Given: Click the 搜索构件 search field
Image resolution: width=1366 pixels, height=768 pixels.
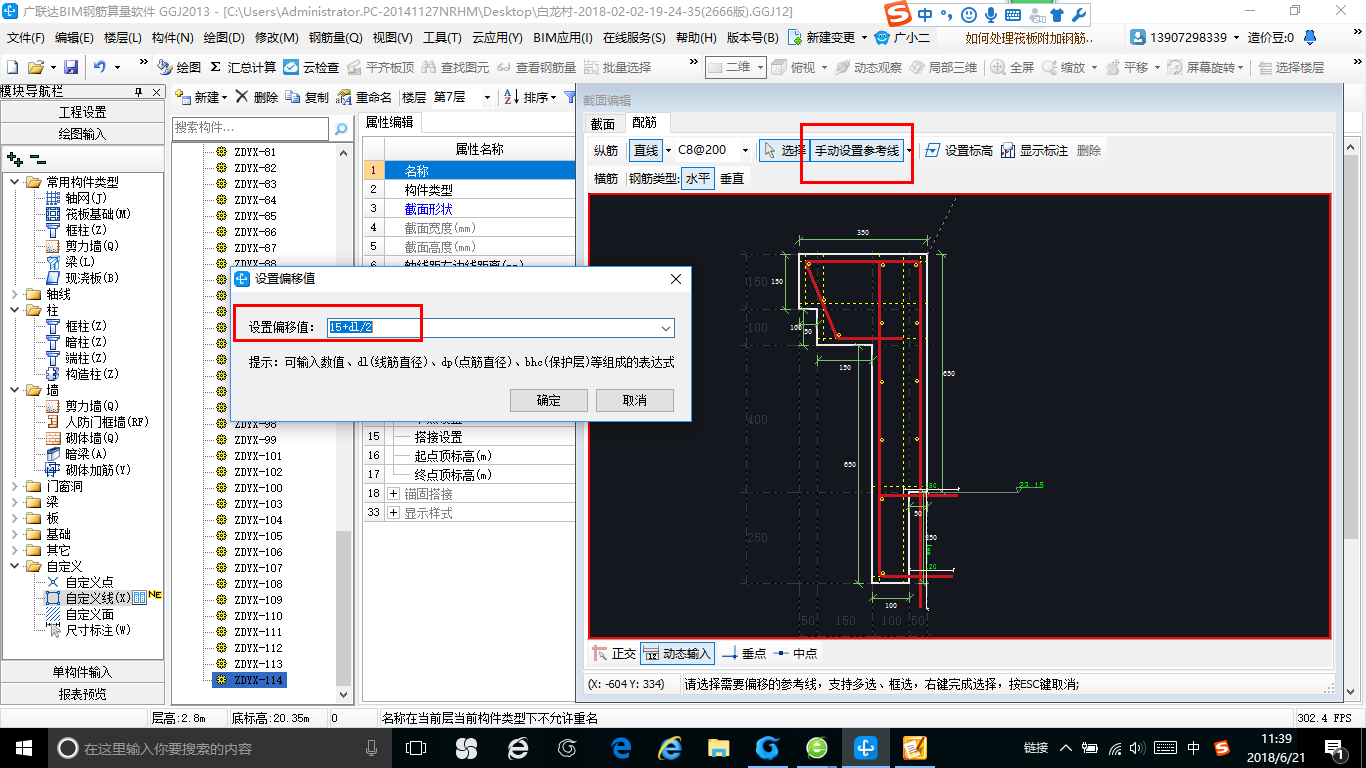Looking at the screenshot, I should tap(250, 128).
